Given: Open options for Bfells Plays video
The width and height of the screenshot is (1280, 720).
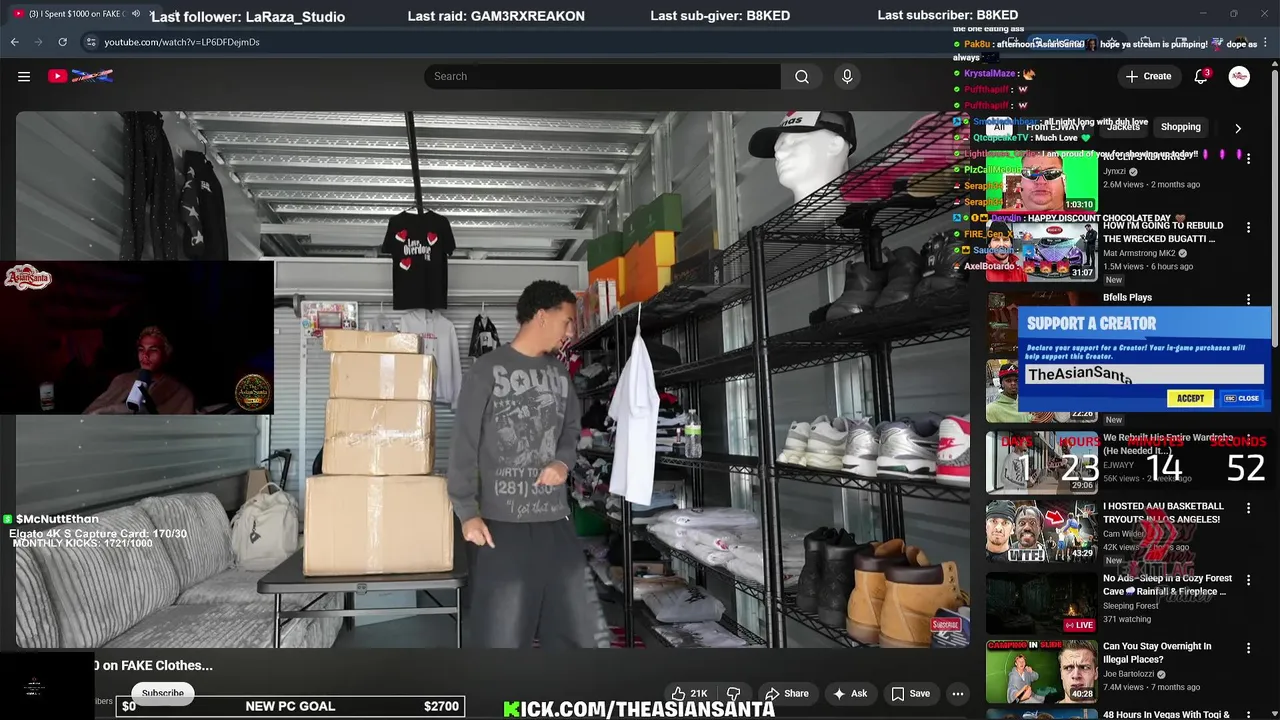Looking at the screenshot, I should pyautogui.click(x=1248, y=299).
